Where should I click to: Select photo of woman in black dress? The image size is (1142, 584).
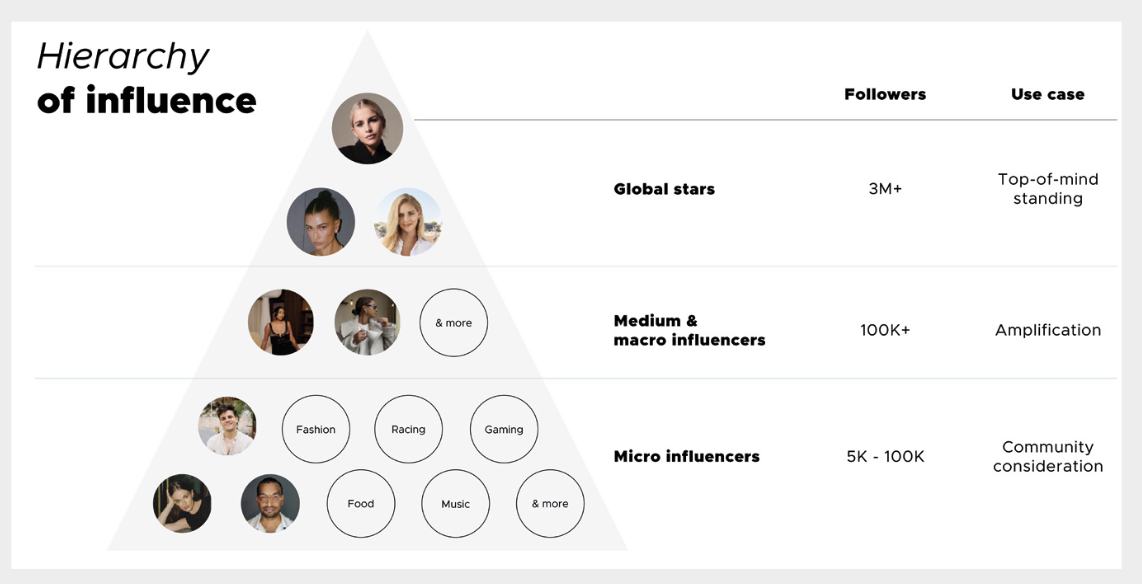281,323
